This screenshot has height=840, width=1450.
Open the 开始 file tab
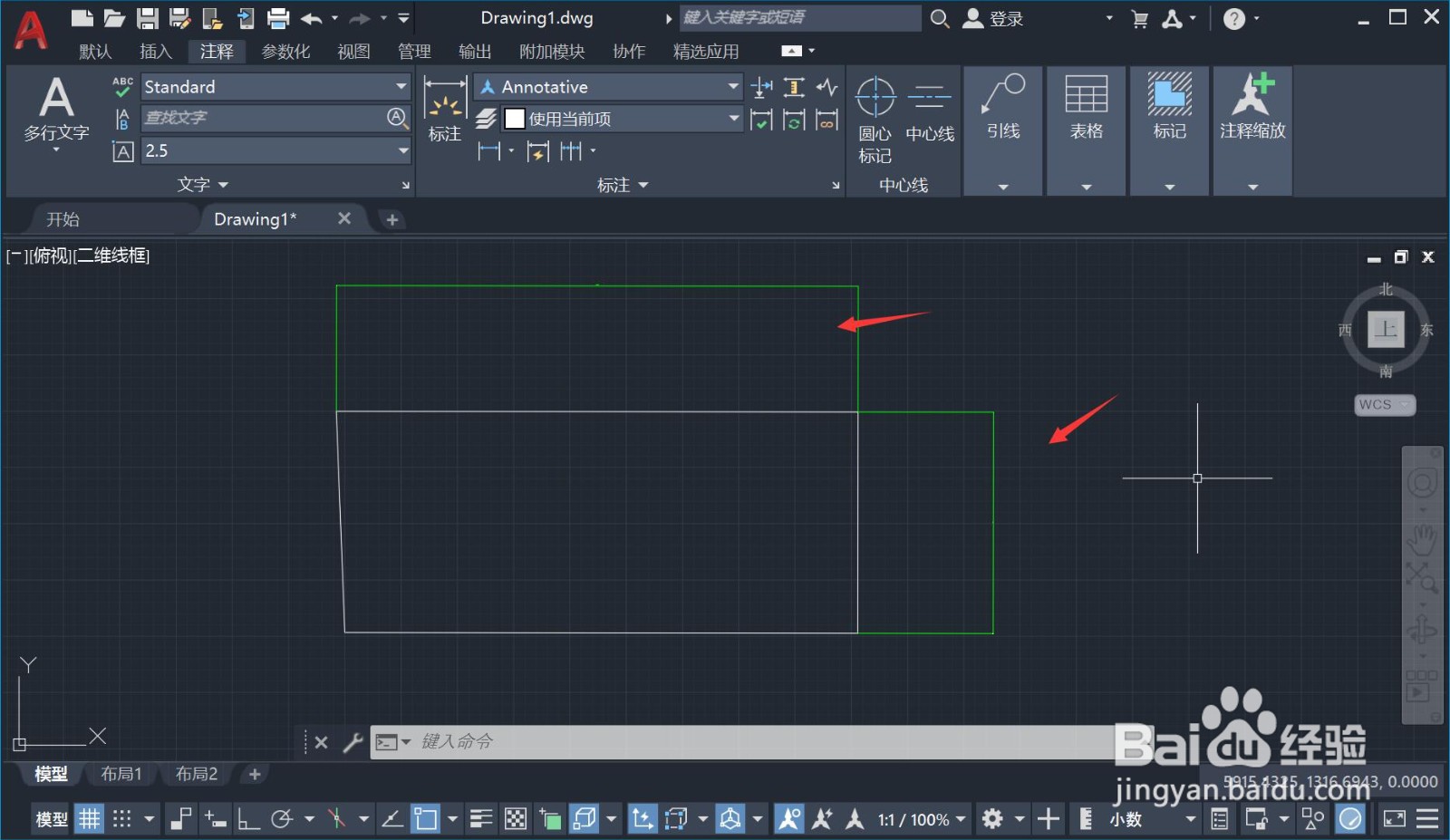point(63,219)
